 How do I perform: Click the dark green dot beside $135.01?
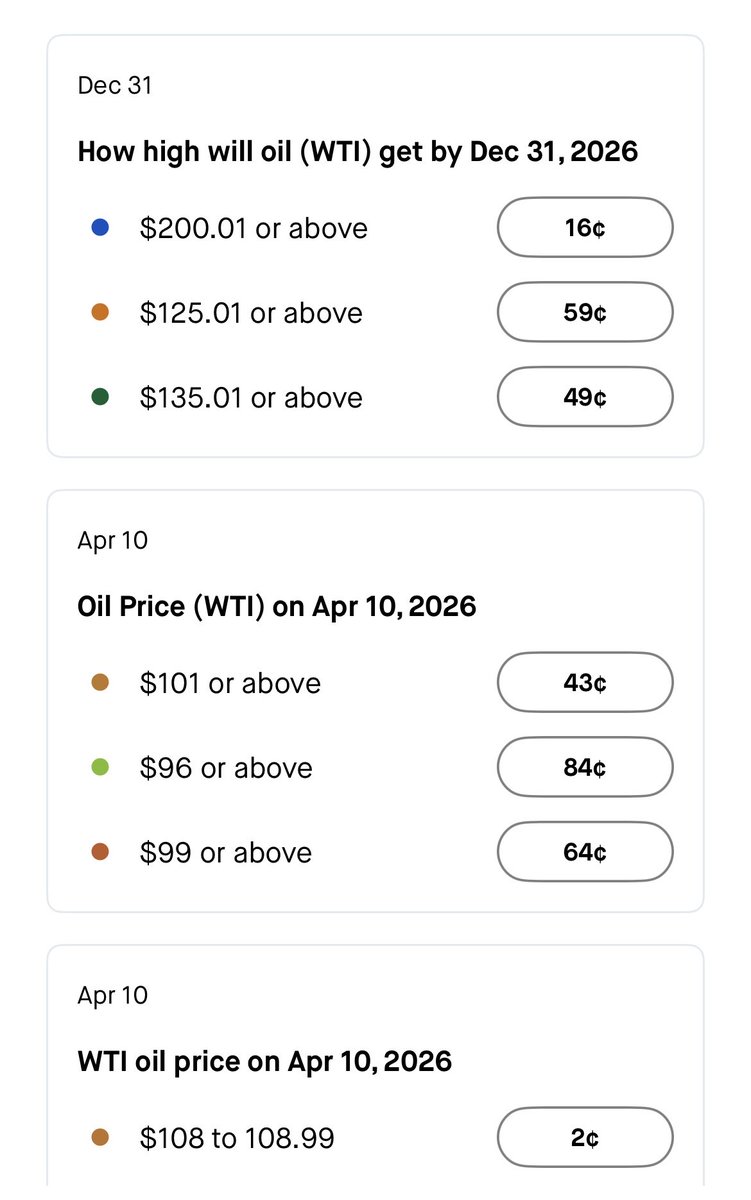(x=100, y=398)
